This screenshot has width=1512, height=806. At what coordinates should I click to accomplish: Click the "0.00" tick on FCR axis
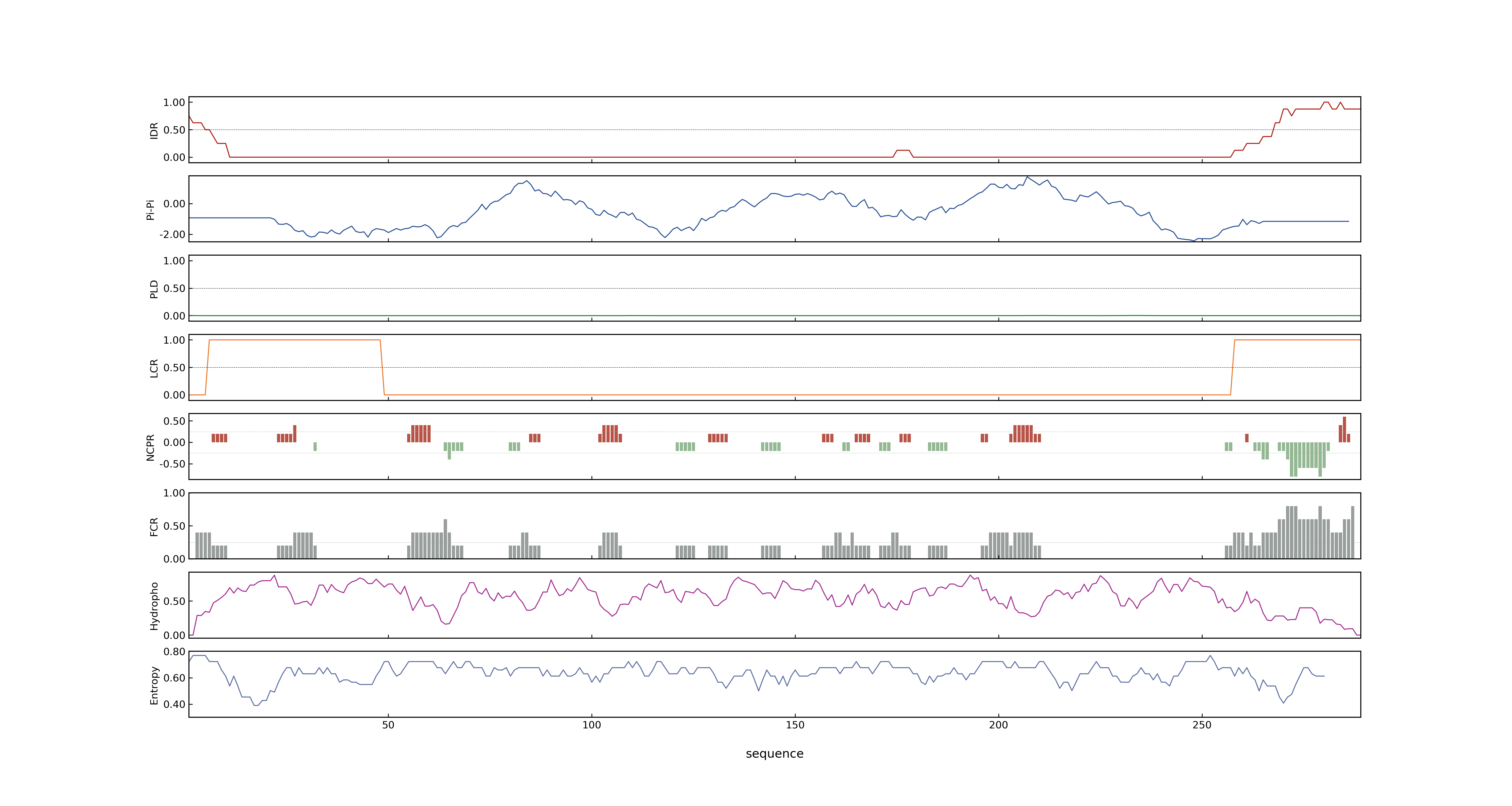pos(174,559)
